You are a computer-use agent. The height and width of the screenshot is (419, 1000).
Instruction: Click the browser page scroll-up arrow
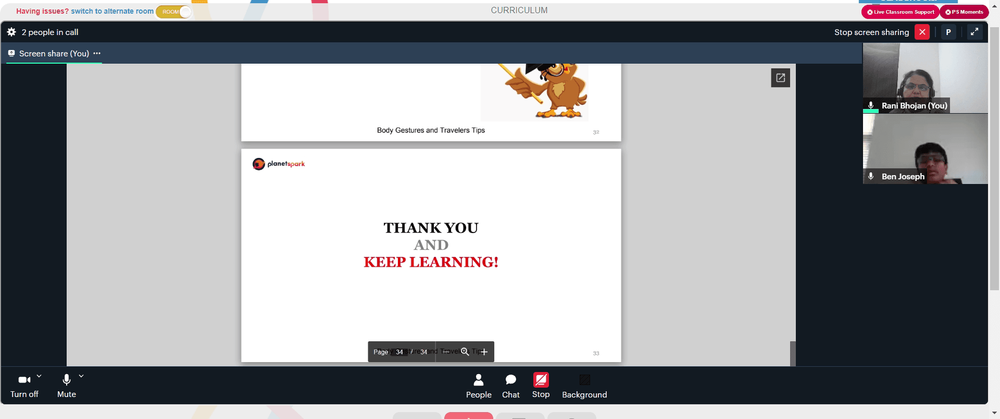(994, 4)
